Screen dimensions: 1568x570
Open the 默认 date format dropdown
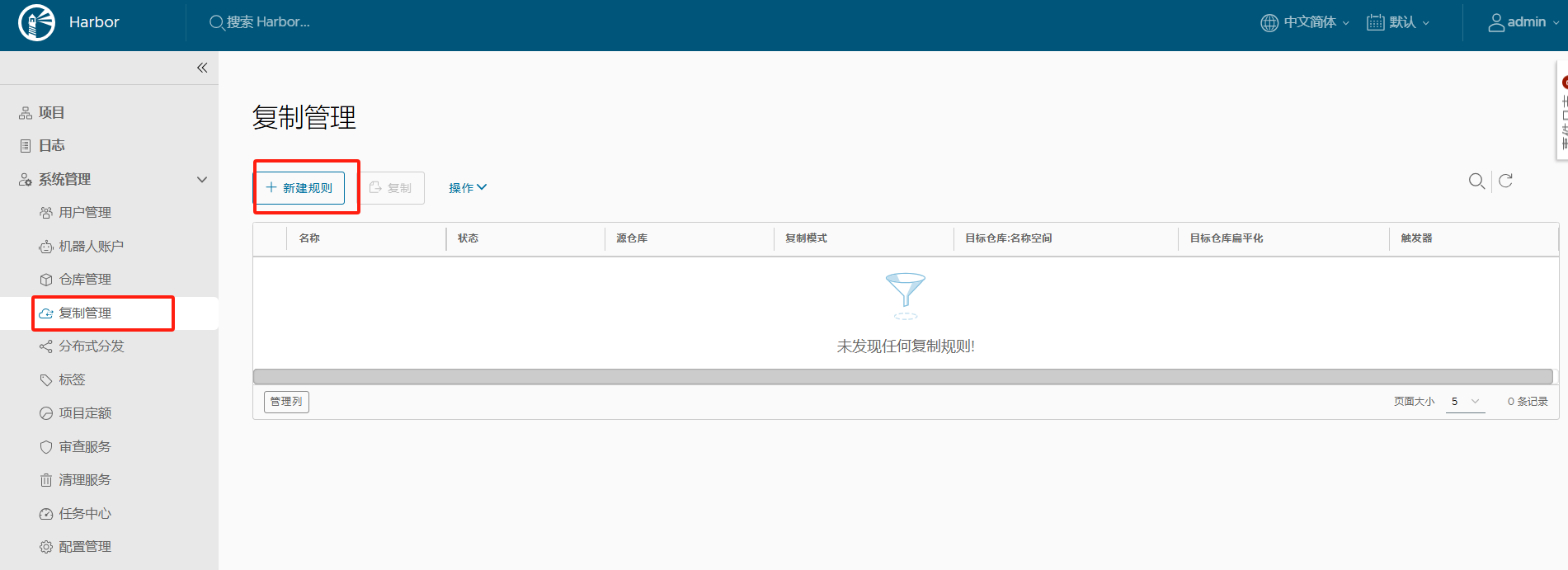[1410, 22]
